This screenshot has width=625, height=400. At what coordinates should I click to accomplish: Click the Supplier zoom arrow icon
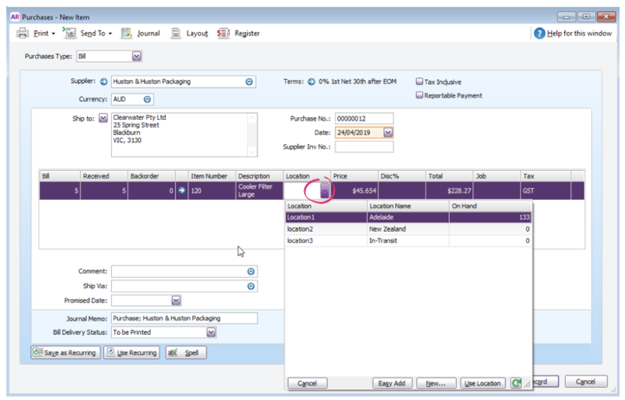pyautogui.click(x=104, y=82)
